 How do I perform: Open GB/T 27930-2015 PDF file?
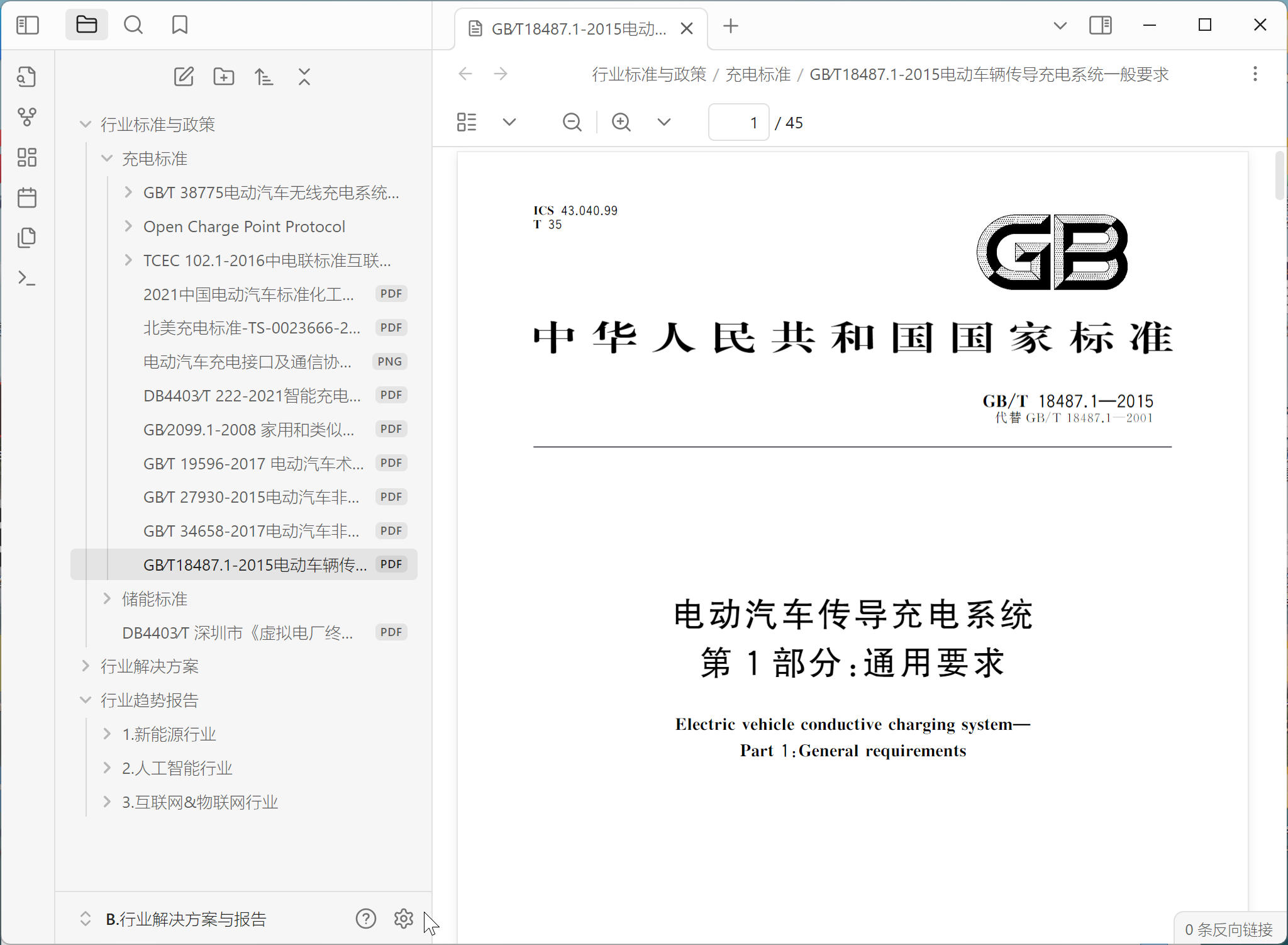pos(252,497)
